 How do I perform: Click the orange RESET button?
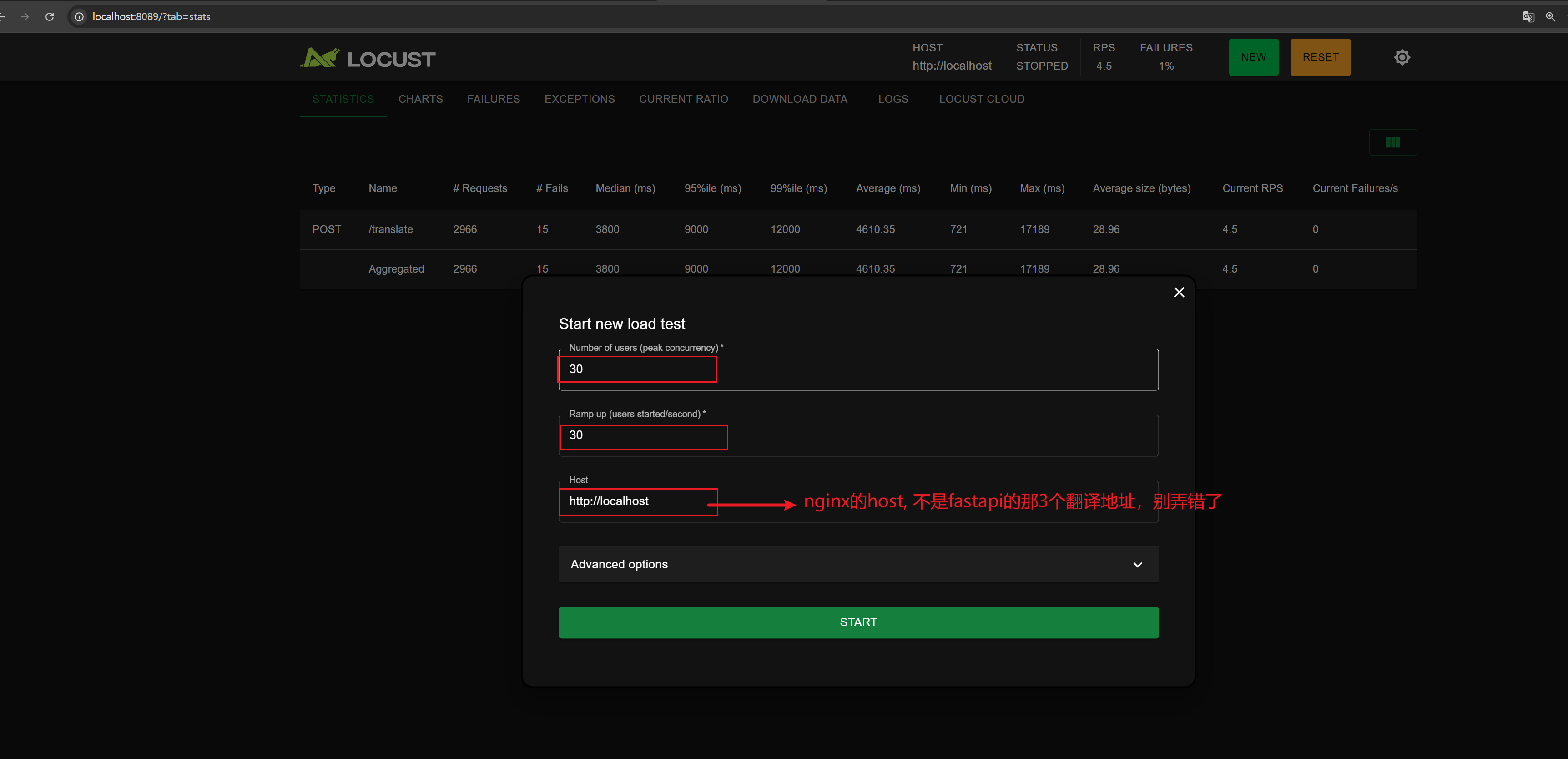click(x=1320, y=57)
